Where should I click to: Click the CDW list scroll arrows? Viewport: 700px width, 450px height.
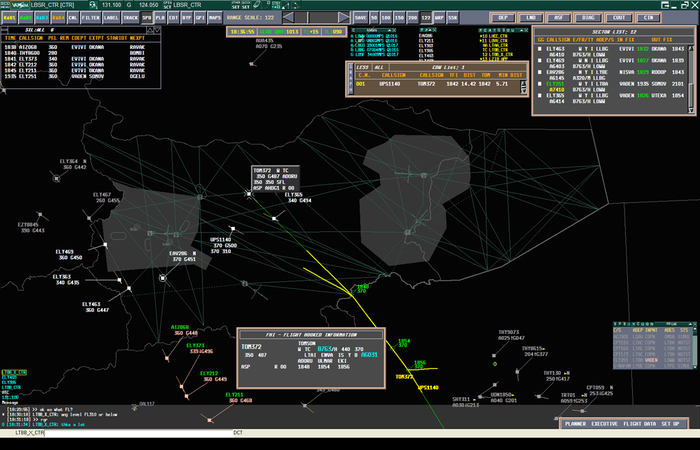(524, 87)
